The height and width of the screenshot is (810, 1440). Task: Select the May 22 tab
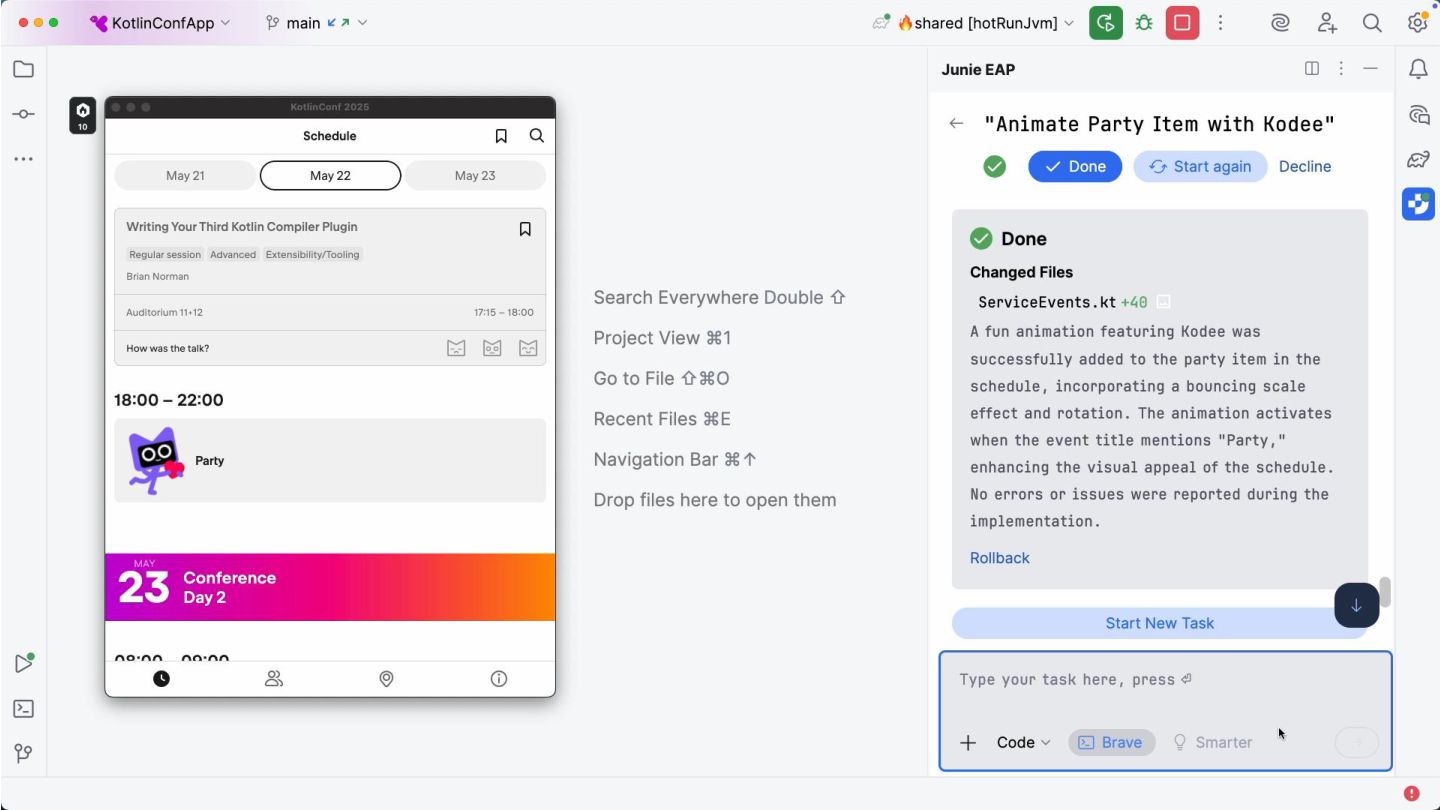point(330,176)
